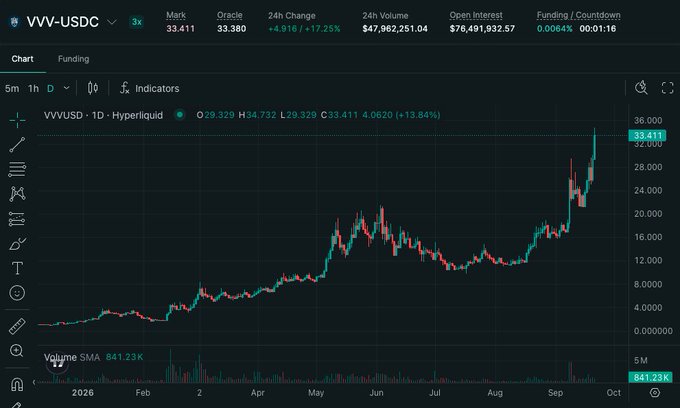The image size is (680, 408).
Task: Open the forecasting and measurement tools
Action: (x=17, y=219)
